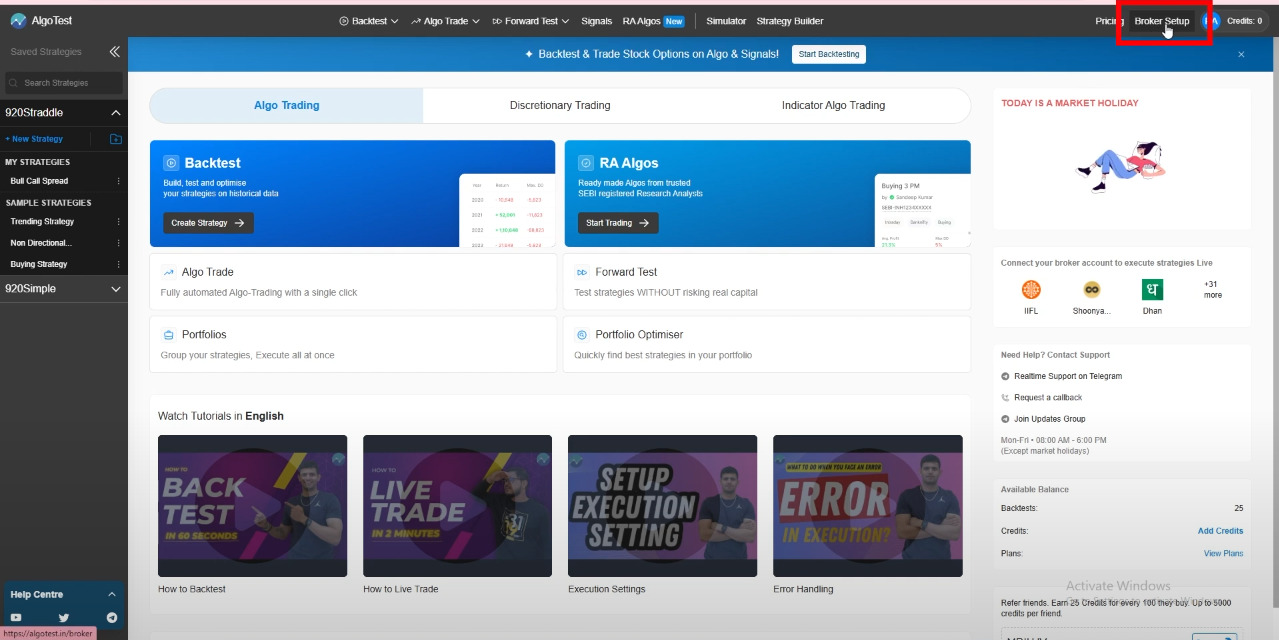Screen dimensions: 1279x640
Task: Open RA Algos in the top navigation
Action: 653,21
